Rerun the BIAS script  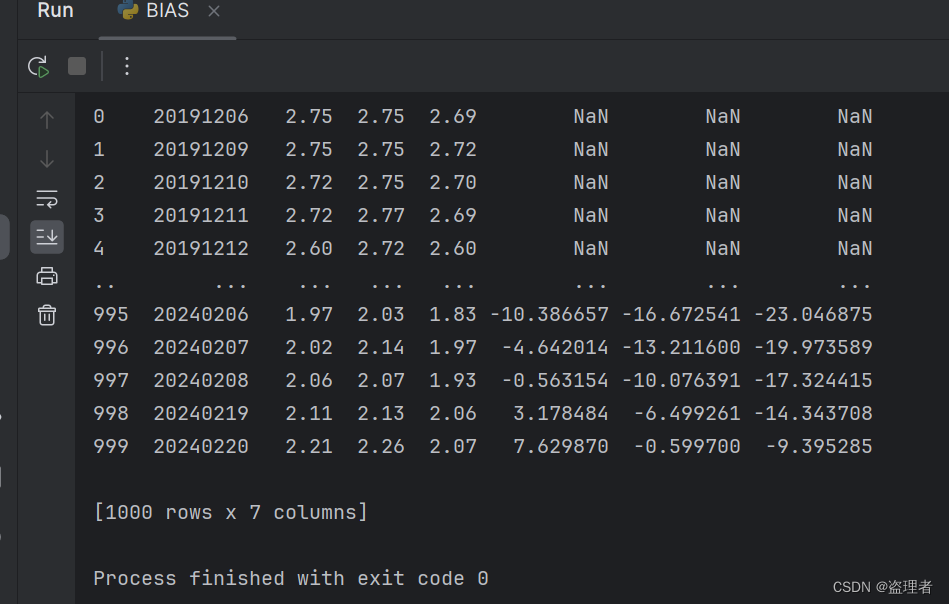(38, 67)
